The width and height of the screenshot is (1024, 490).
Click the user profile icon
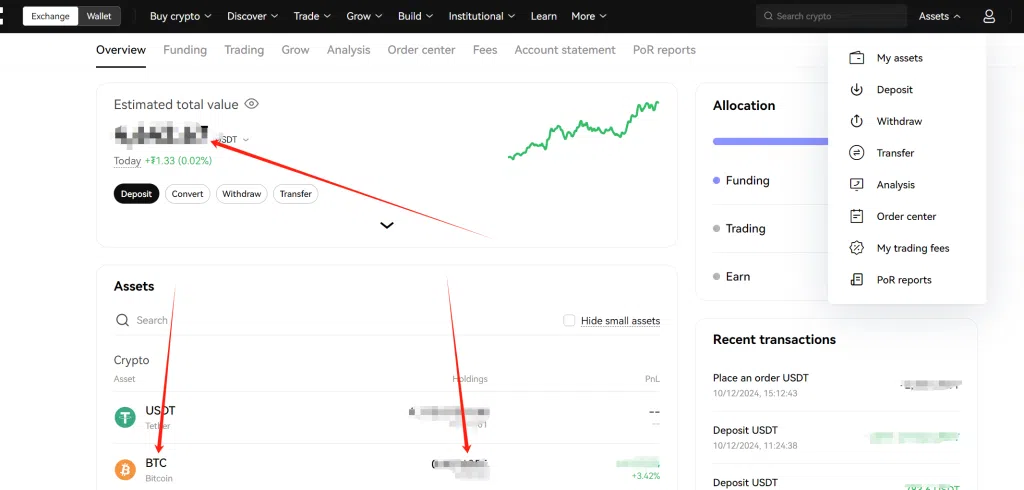pyautogui.click(x=989, y=16)
